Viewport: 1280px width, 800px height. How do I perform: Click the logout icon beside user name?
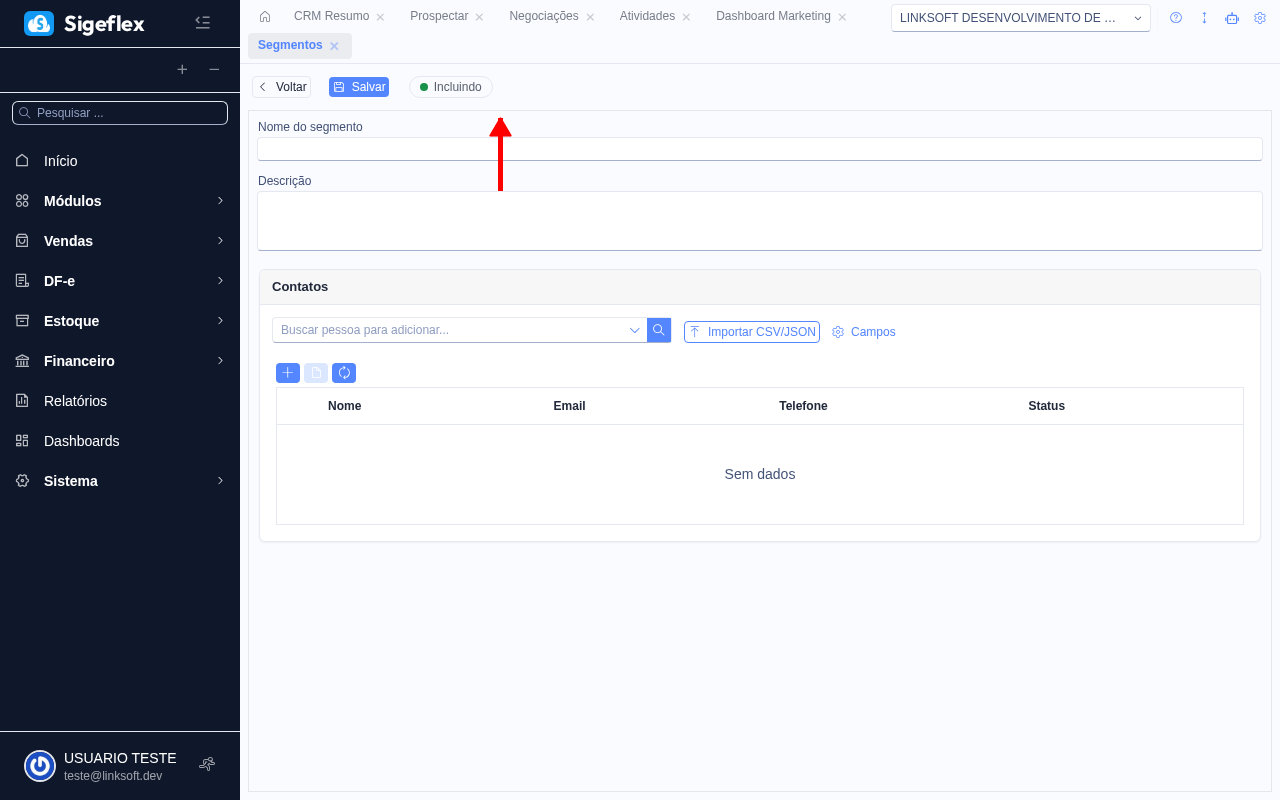click(207, 764)
